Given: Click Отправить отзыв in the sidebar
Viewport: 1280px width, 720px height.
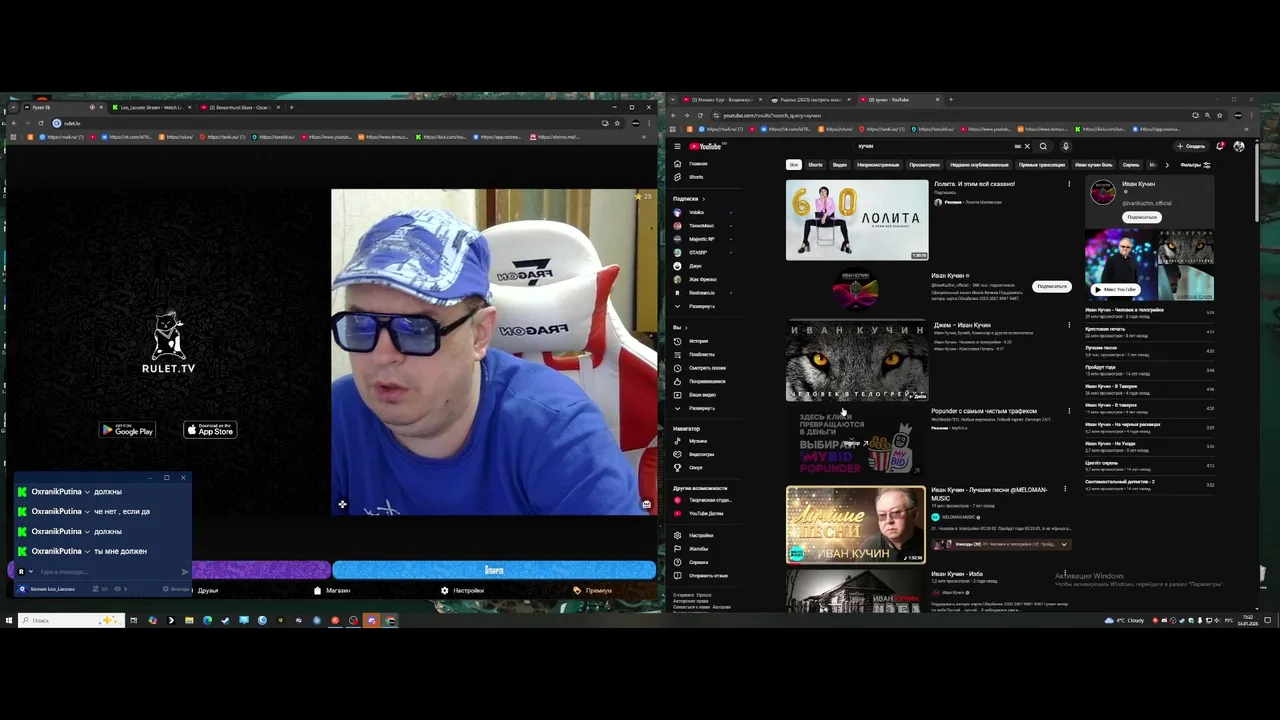Looking at the screenshot, I should click(x=707, y=575).
